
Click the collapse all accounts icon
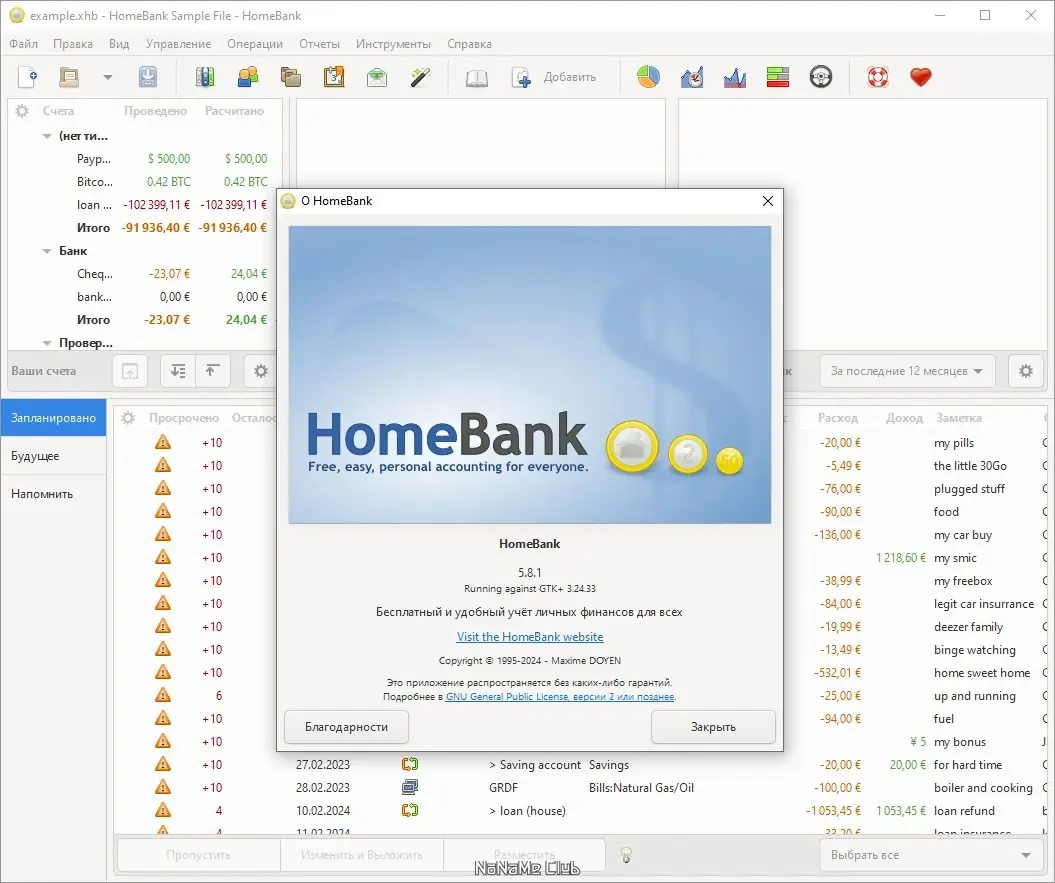pyautogui.click(x=212, y=371)
